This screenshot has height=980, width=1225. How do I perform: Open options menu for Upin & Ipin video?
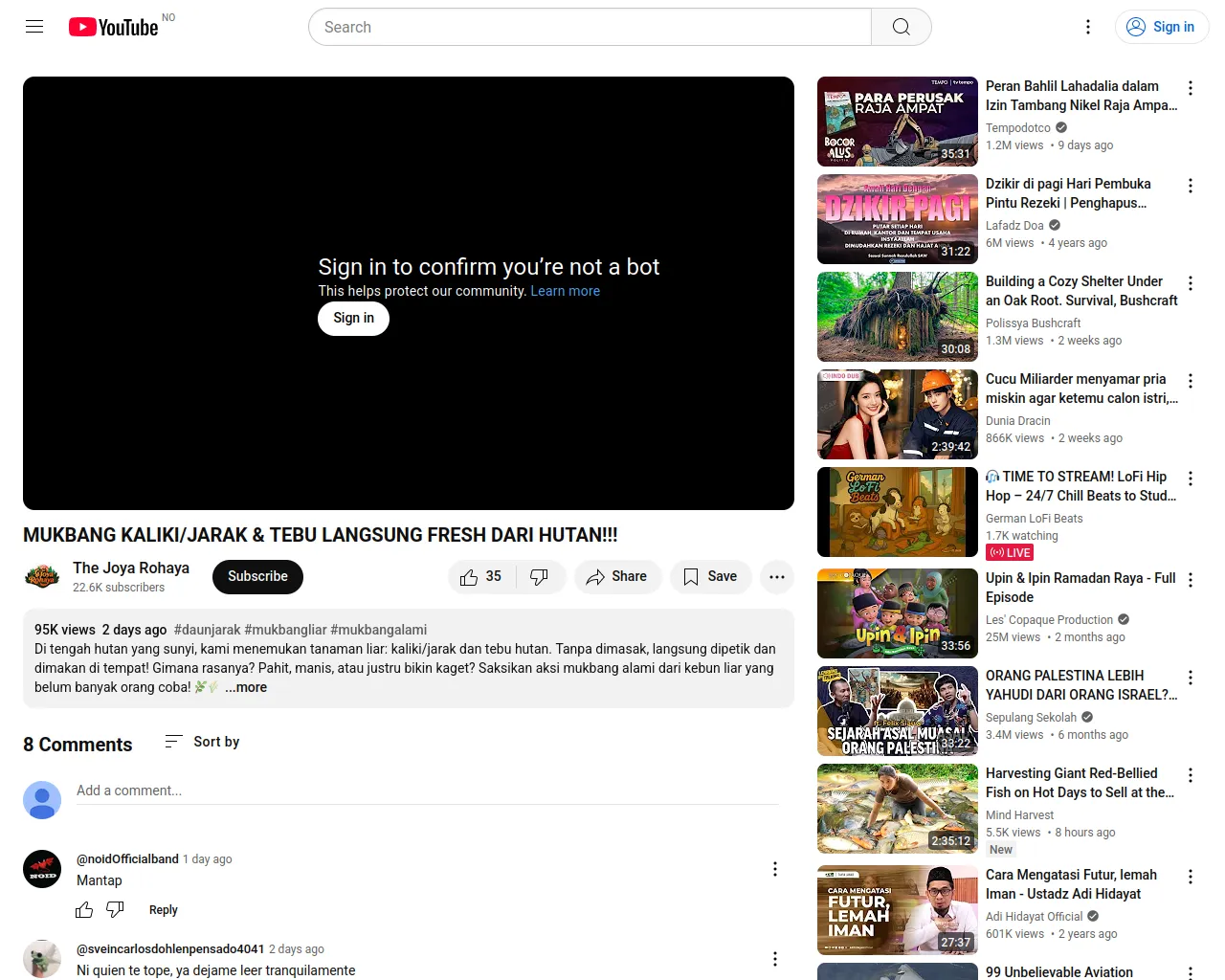[x=1191, y=580]
